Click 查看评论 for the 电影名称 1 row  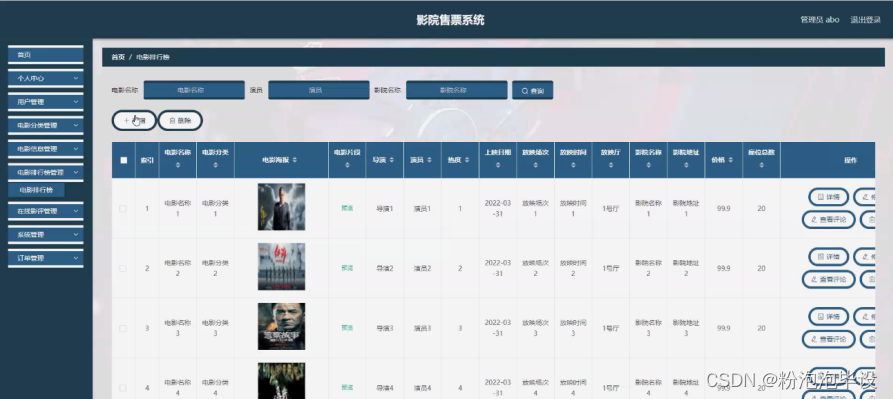(x=829, y=220)
